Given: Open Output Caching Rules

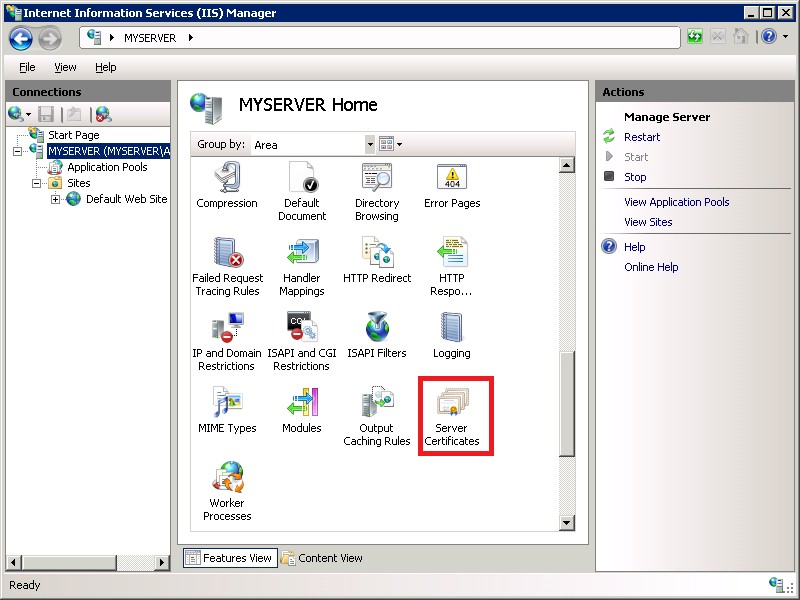Looking at the screenshot, I should [377, 416].
